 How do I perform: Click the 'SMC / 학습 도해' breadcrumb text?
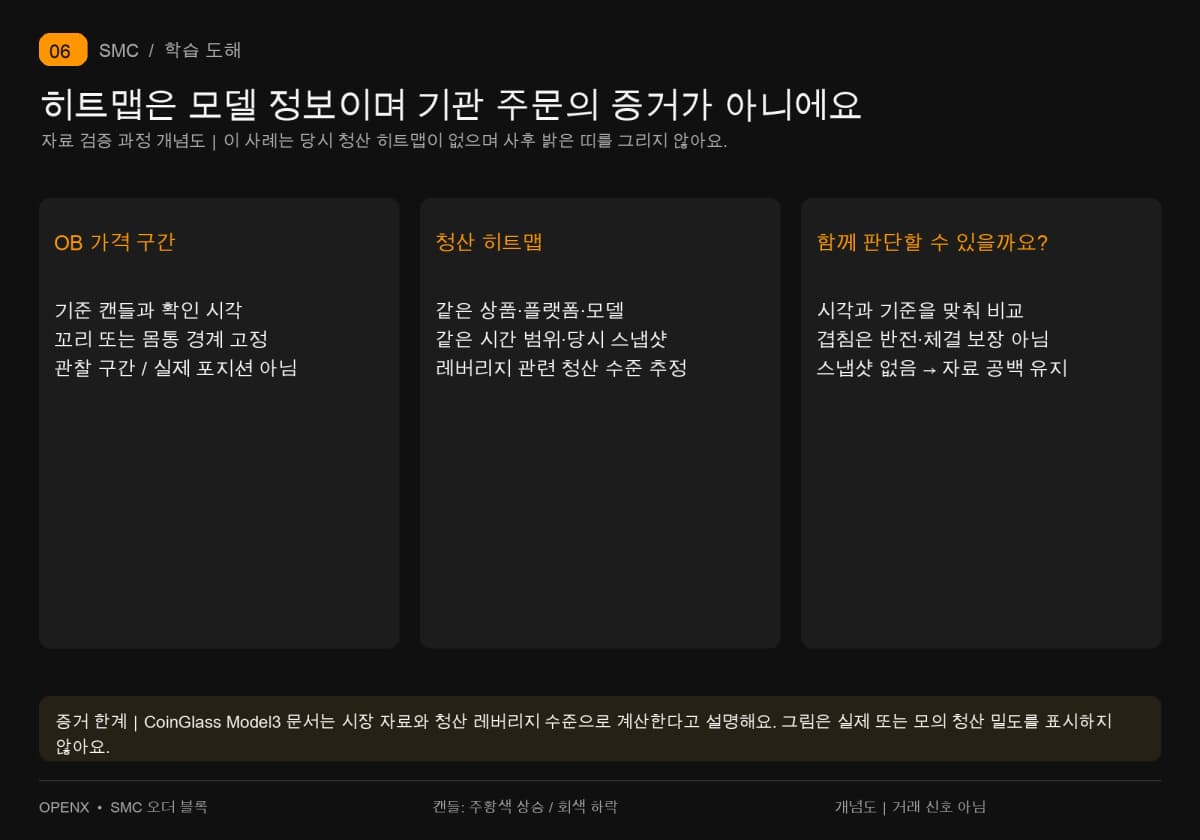coord(170,50)
